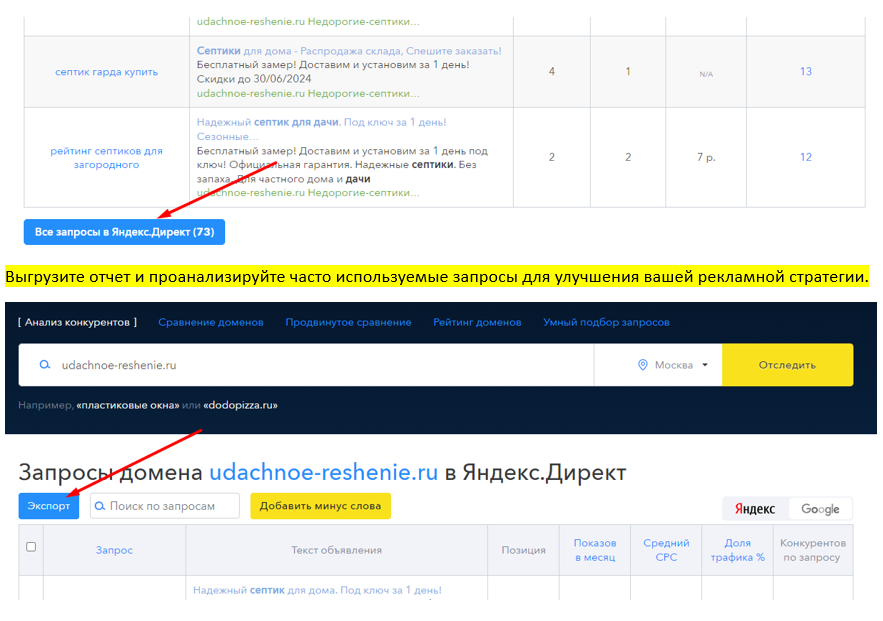This screenshot has width=883, height=621.
Task: Click the Все запросы в Яндекс.Директ (73) button
Action: click(x=124, y=232)
